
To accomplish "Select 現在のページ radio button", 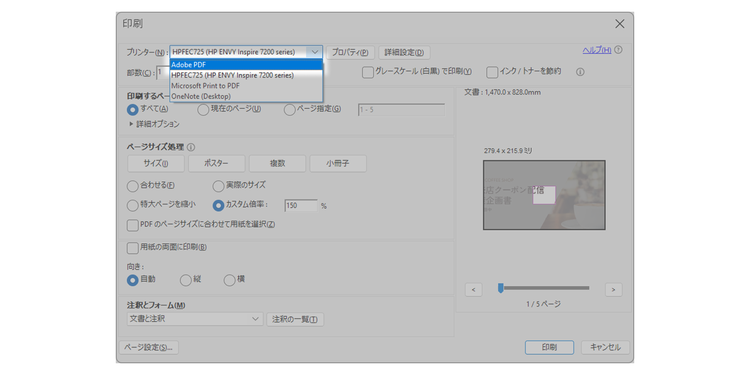I will pyautogui.click(x=203, y=110).
